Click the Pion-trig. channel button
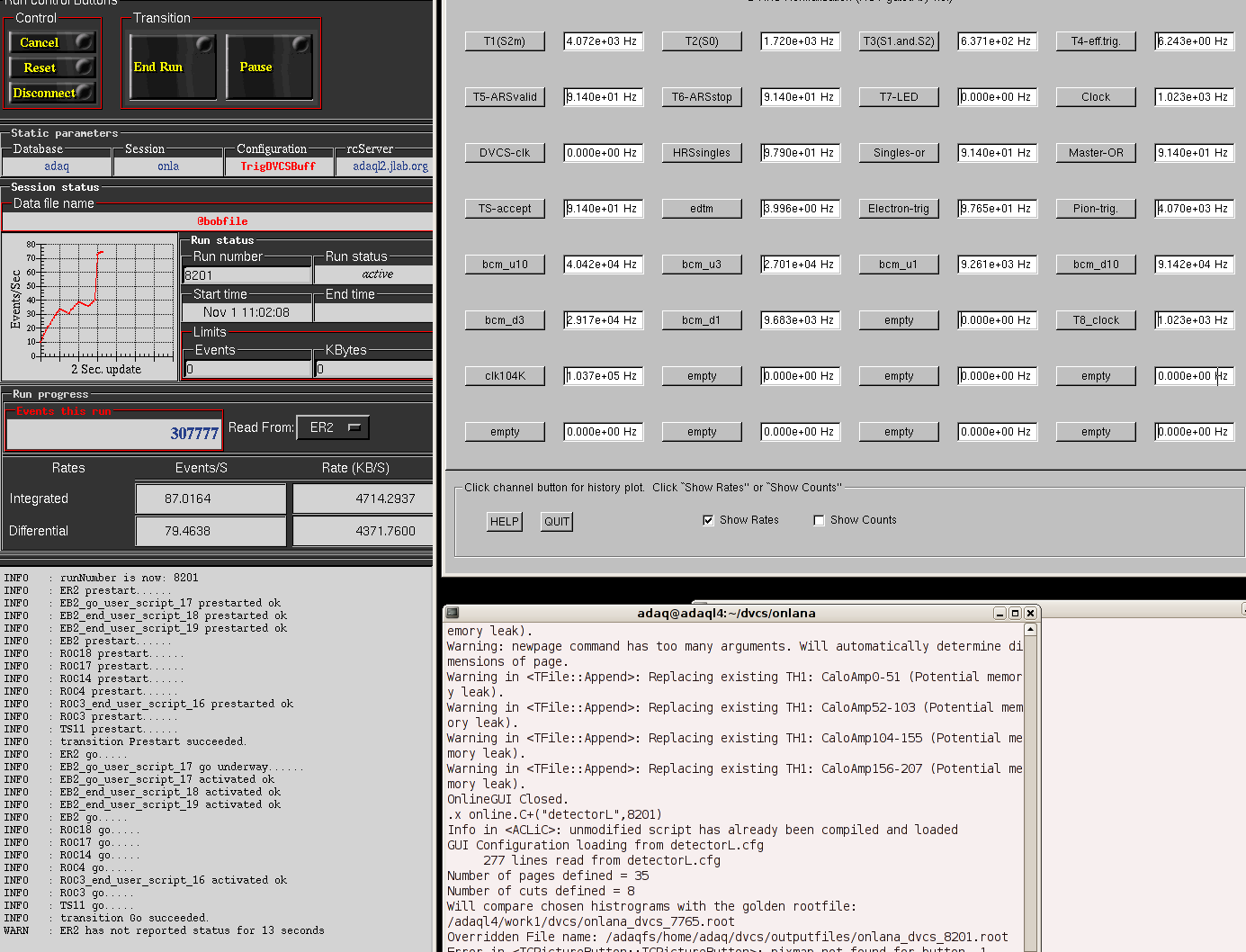Image resolution: width=1246 pixels, height=952 pixels. (1096, 209)
